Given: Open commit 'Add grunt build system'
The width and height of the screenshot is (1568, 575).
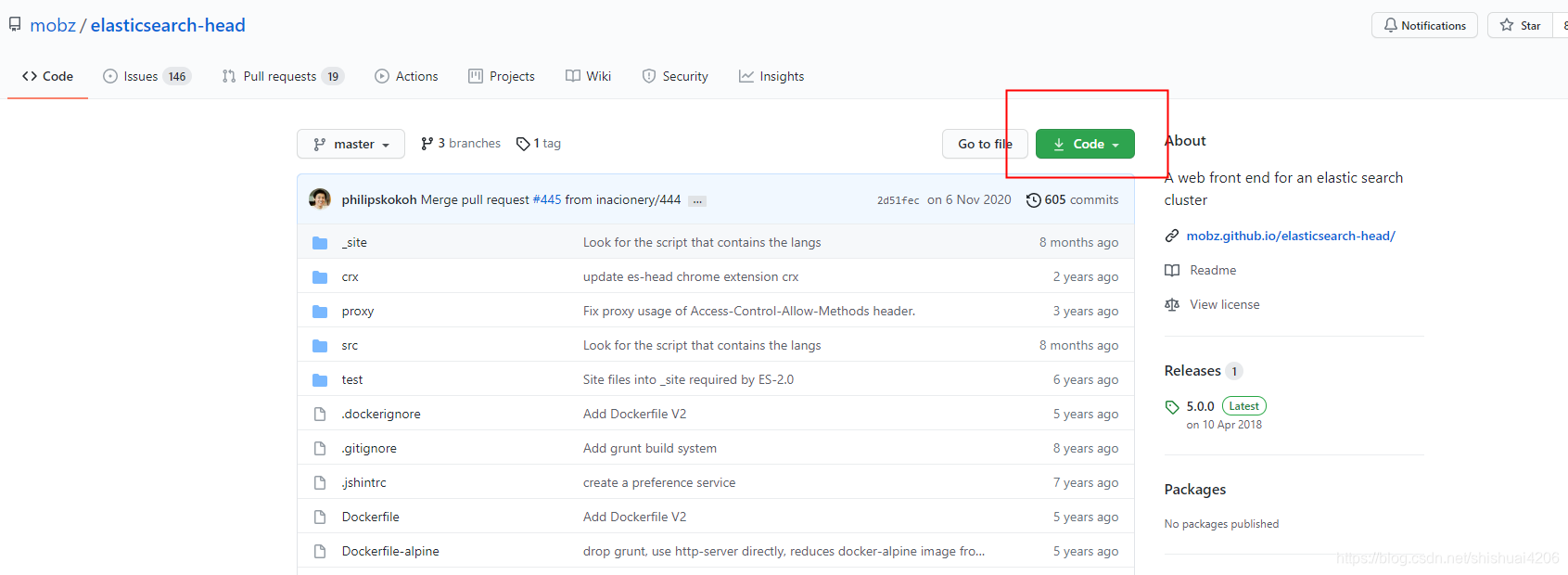Looking at the screenshot, I should (650, 449).
